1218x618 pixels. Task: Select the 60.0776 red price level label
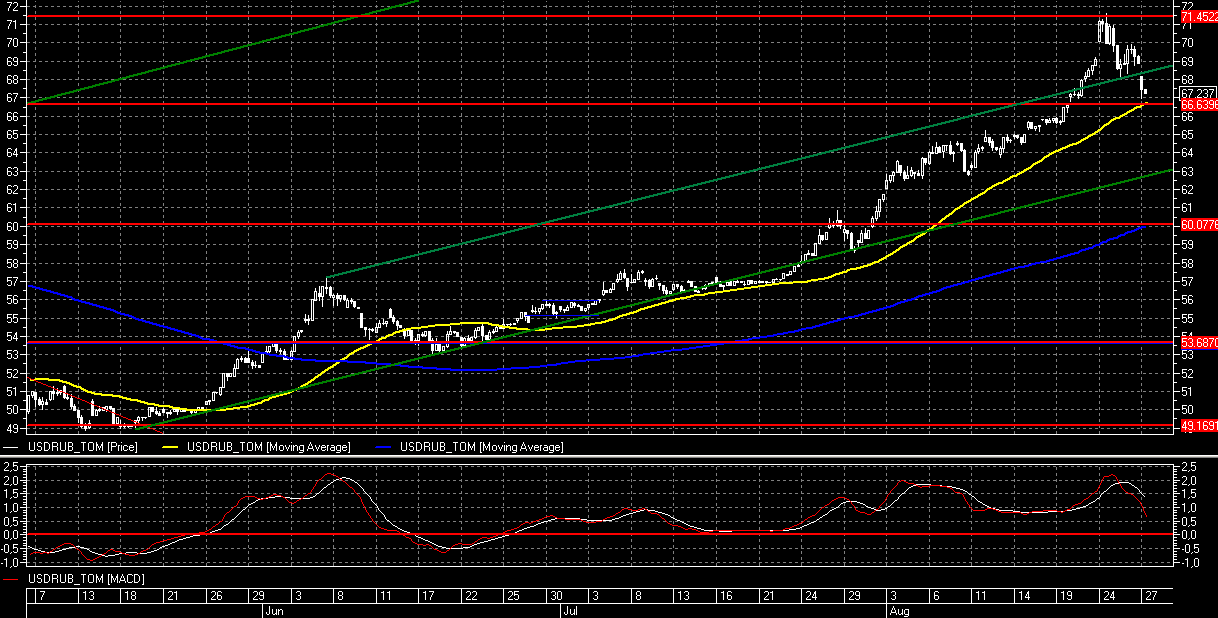tap(1198, 225)
